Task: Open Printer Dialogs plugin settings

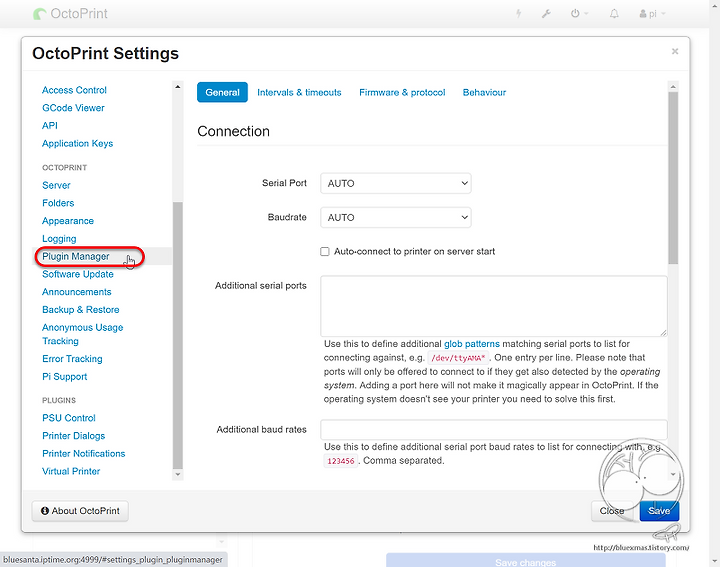Action: coord(73,436)
